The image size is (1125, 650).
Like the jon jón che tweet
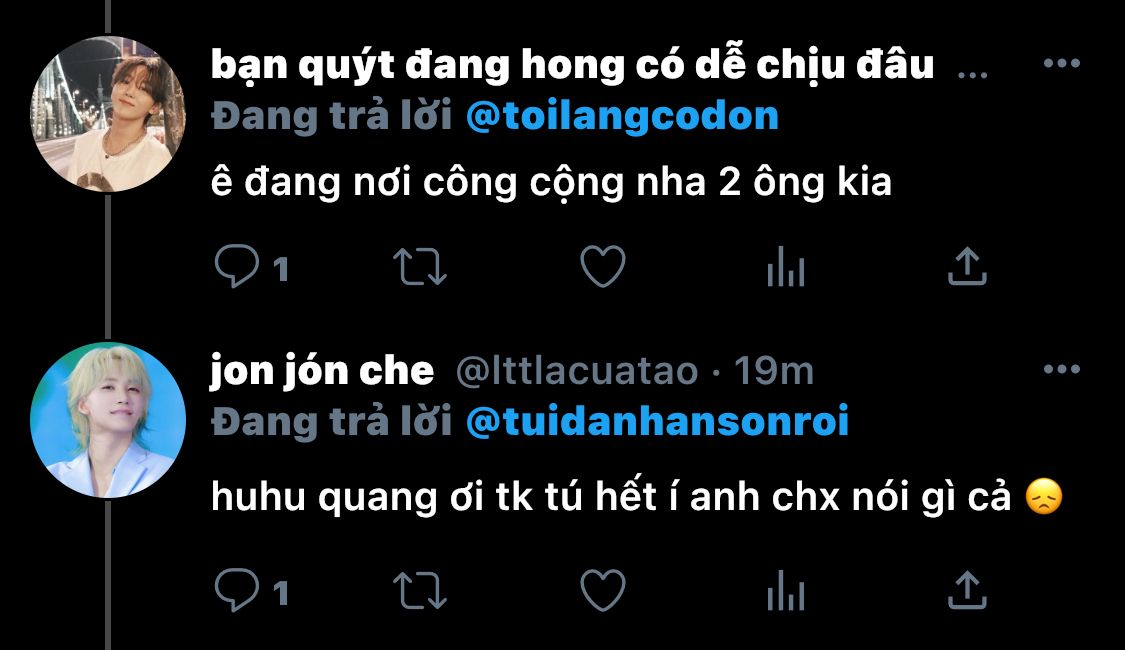[x=603, y=591]
